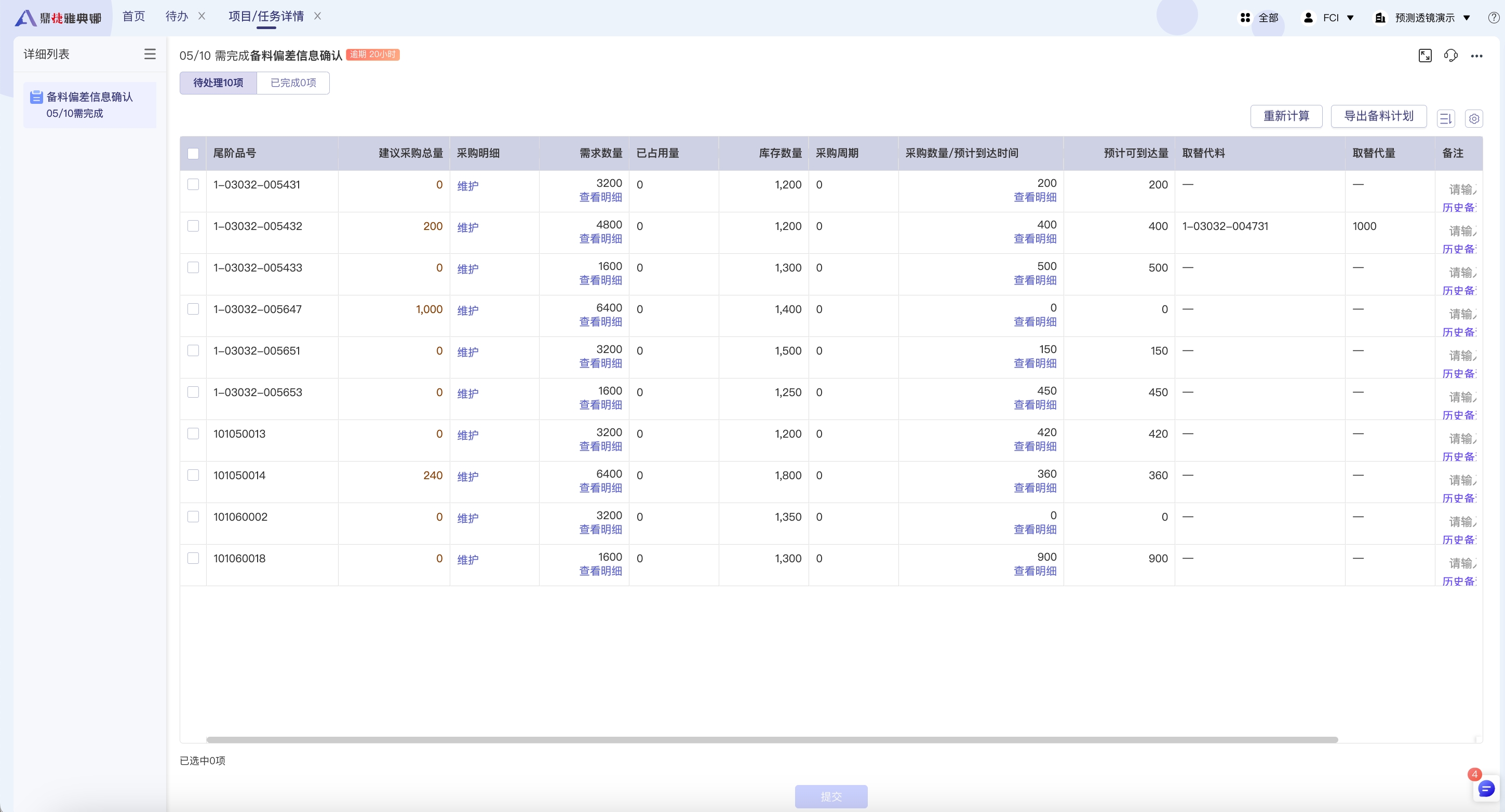Check the row for 1-03032-005432
This screenshot has height=812, width=1505.
click(193, 226)
